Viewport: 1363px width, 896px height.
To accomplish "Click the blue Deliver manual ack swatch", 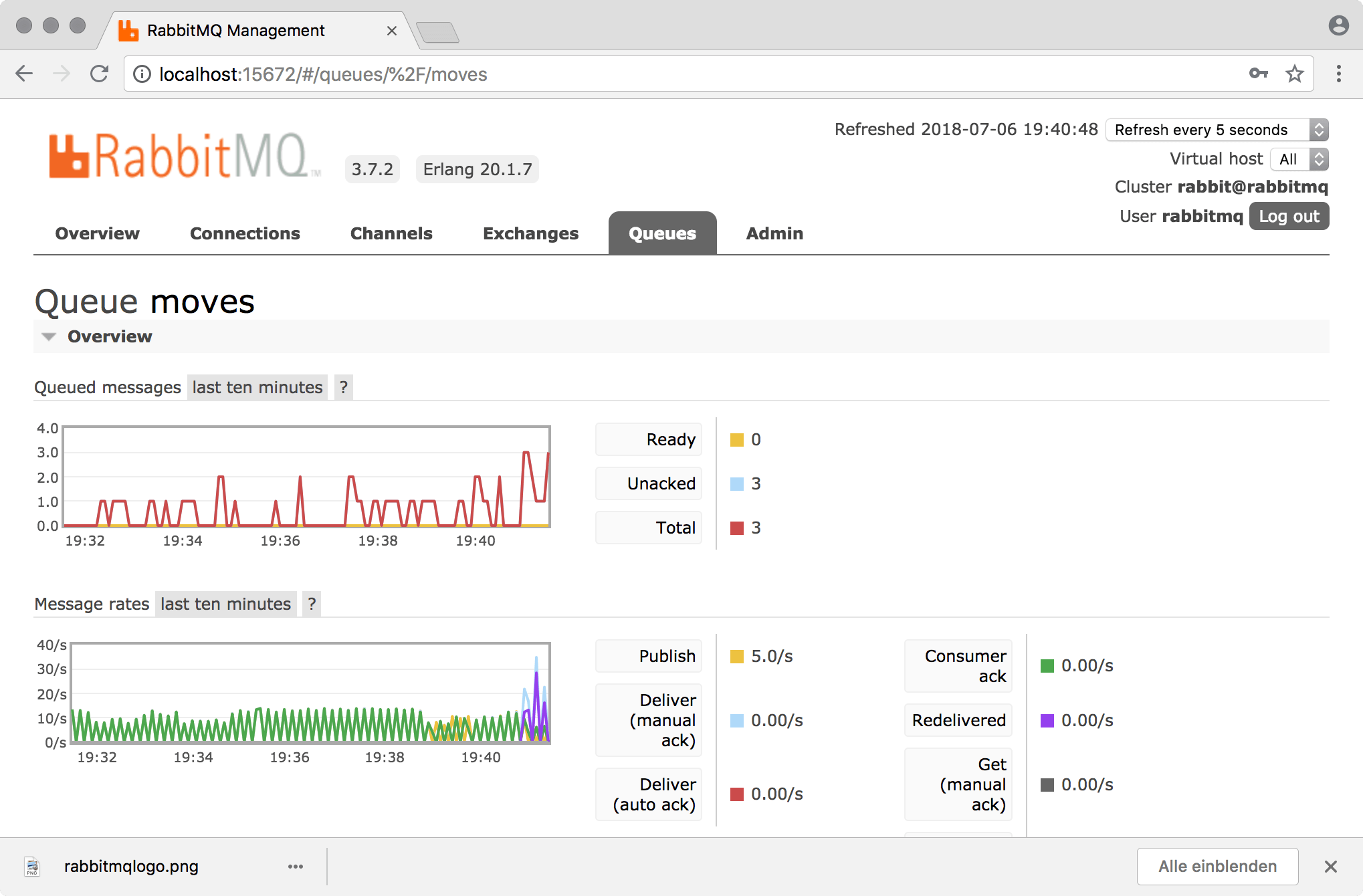I will [x=737, y=721].
